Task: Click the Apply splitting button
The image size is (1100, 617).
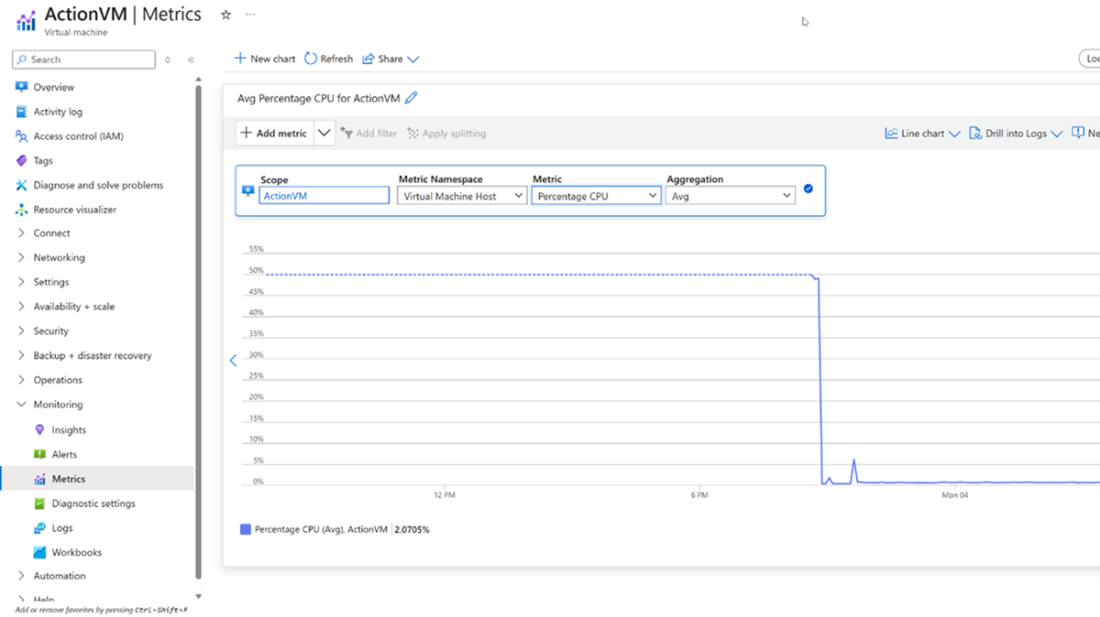Action: click(446, 133)
